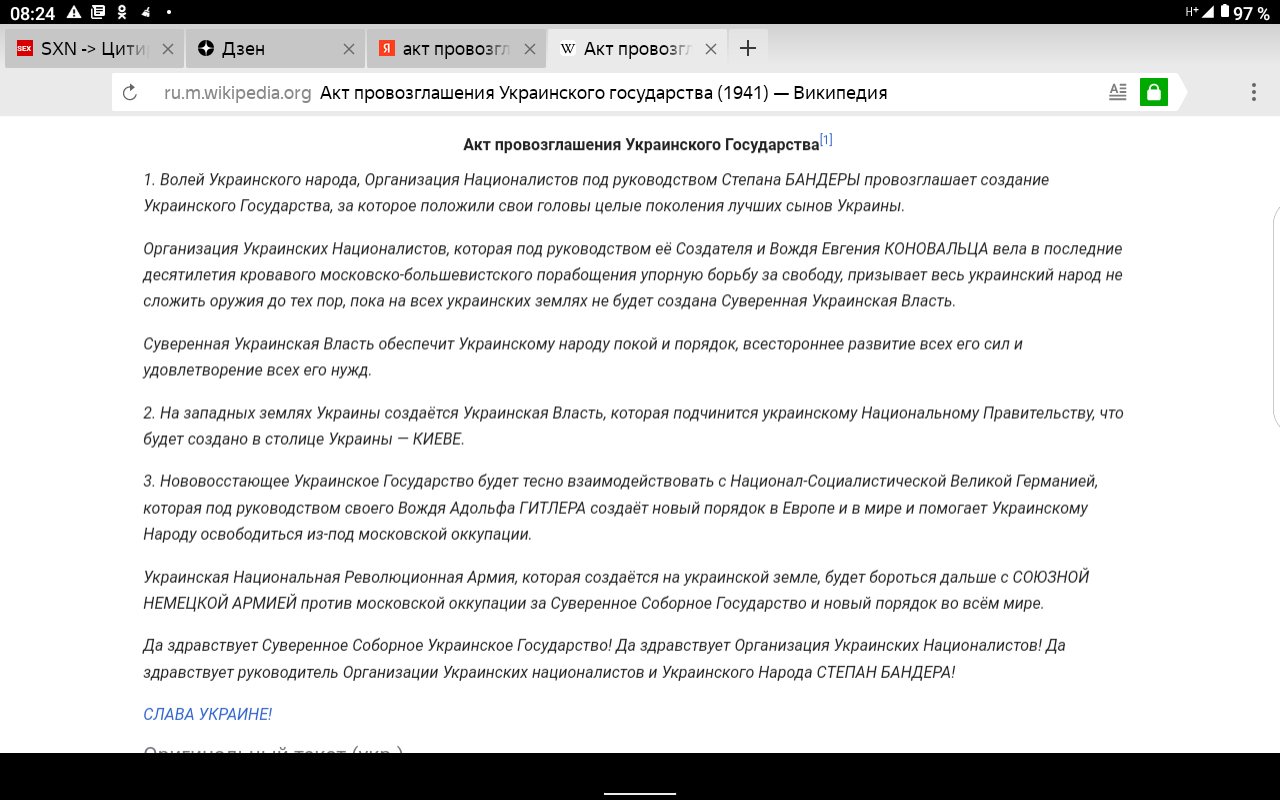Tap the H+ signal strength icon
The image size is (1280, 800).
[1199, 12]
